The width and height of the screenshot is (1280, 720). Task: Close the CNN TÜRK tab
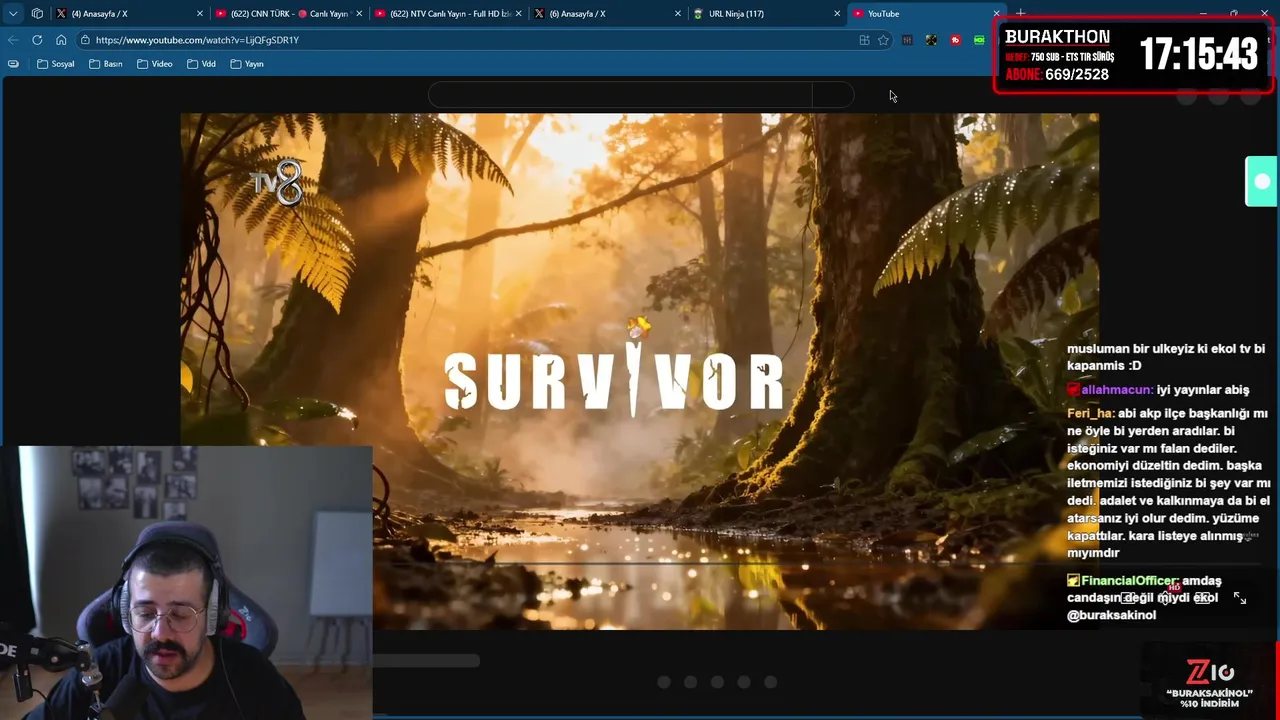click(x=359, y=14)
